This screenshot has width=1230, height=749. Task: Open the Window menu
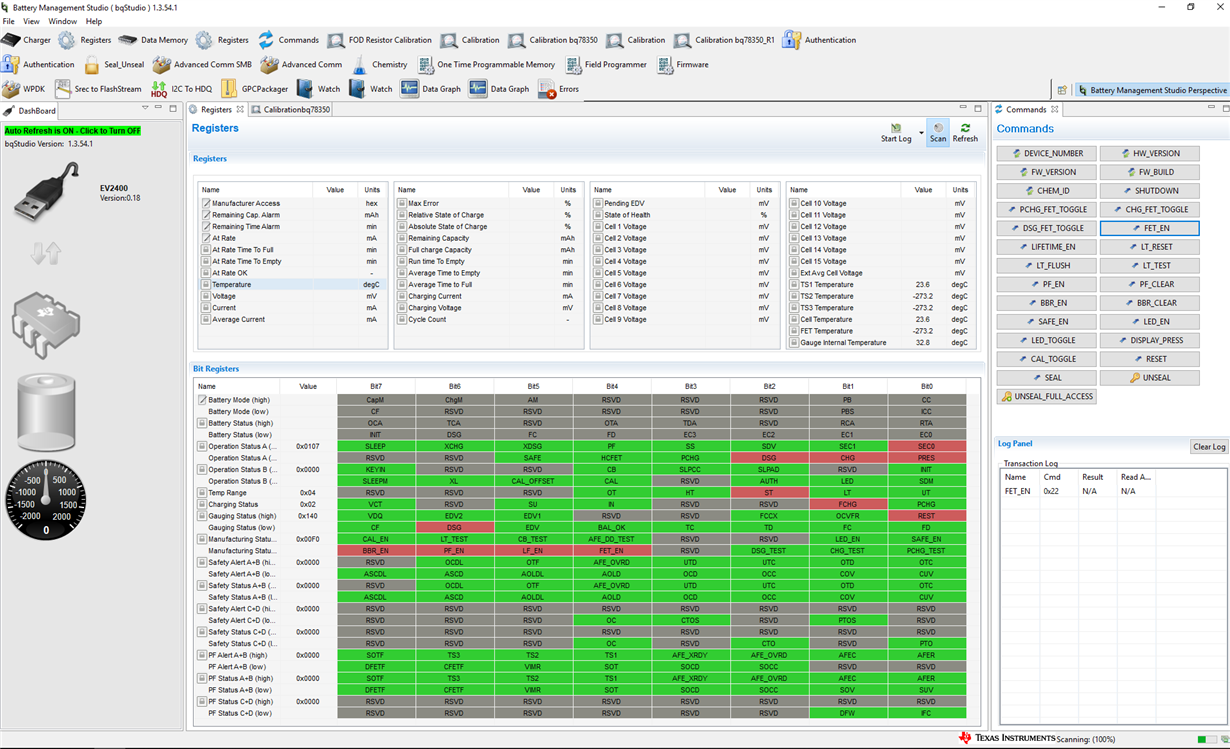[62, 21]
